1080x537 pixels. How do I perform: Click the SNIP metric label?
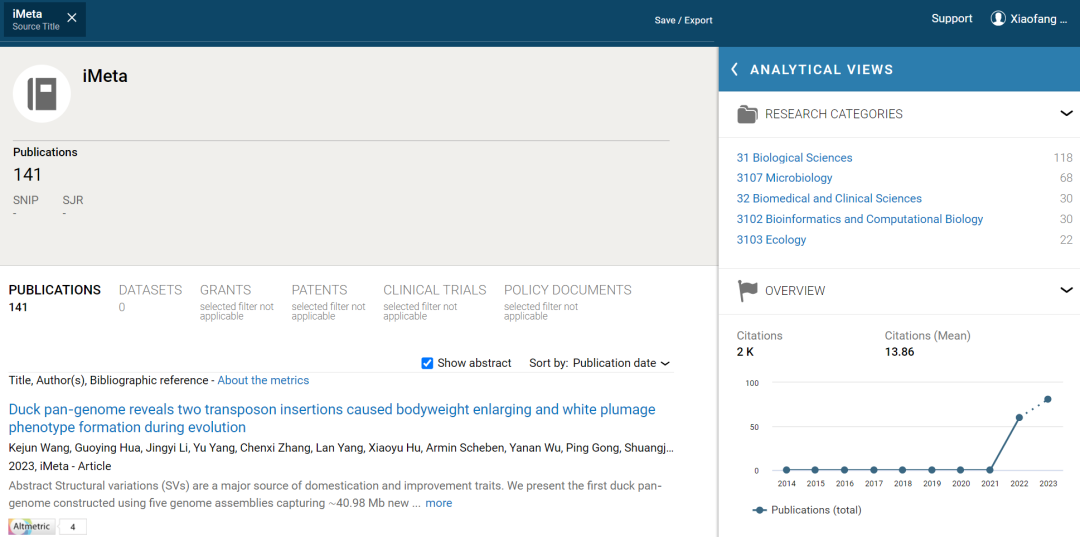point(25,200)
